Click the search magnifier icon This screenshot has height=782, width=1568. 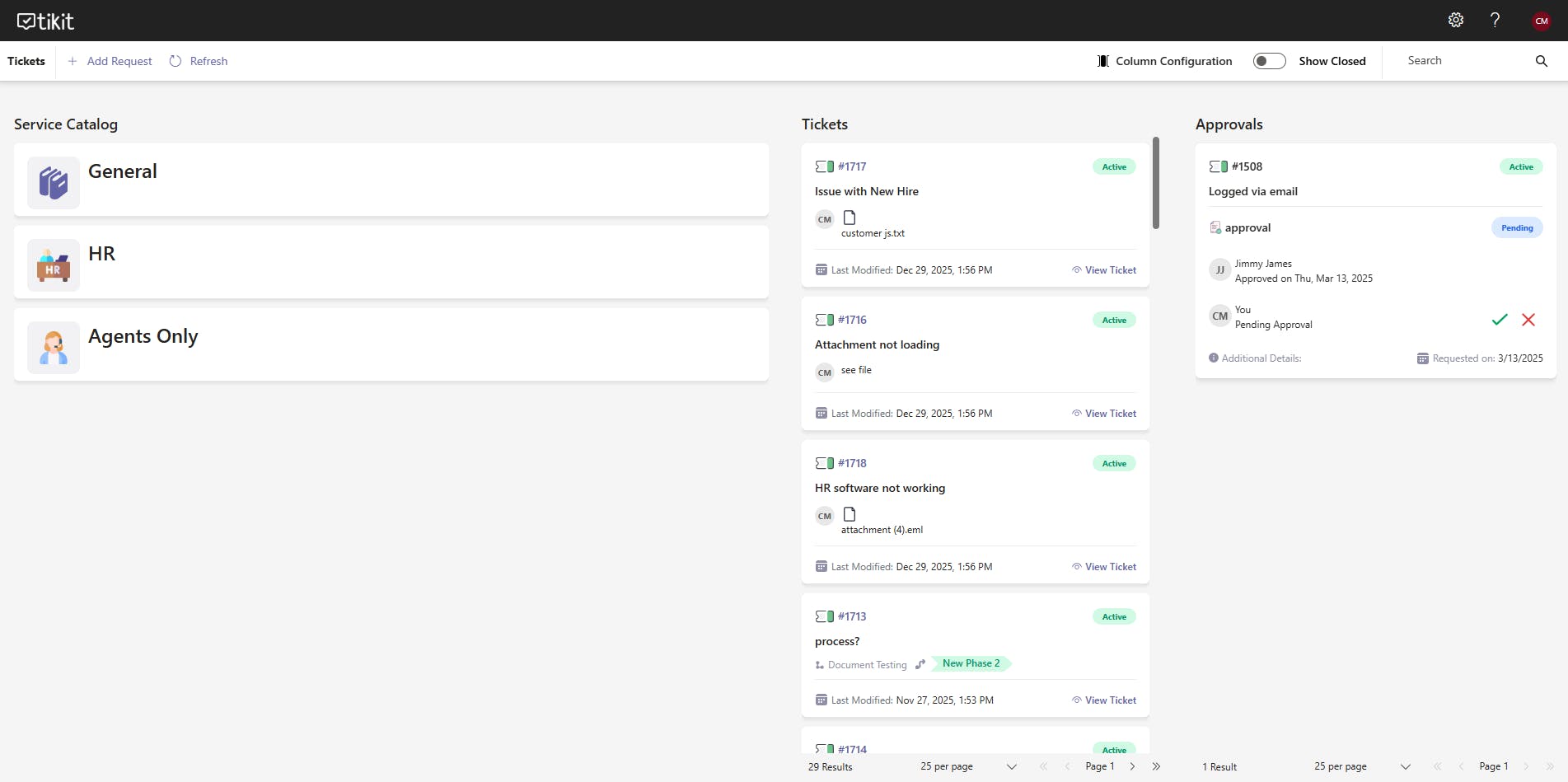(1541, 61)
